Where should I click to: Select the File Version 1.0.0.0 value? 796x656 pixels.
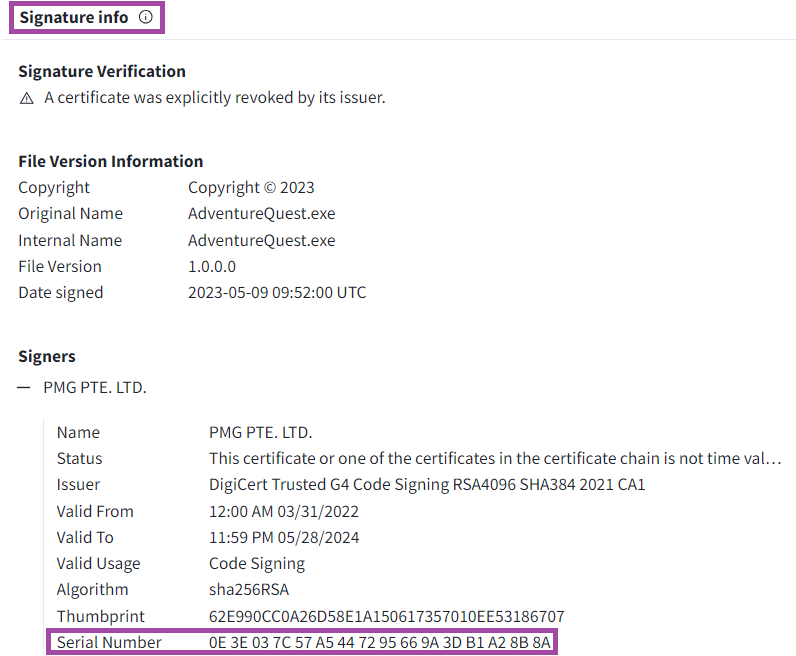point(212,266)
